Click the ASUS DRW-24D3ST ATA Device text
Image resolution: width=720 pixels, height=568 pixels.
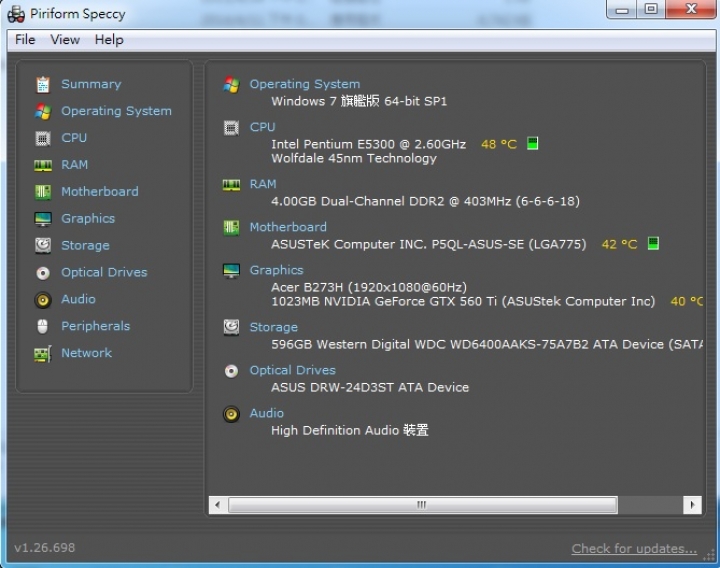[370, 388]
